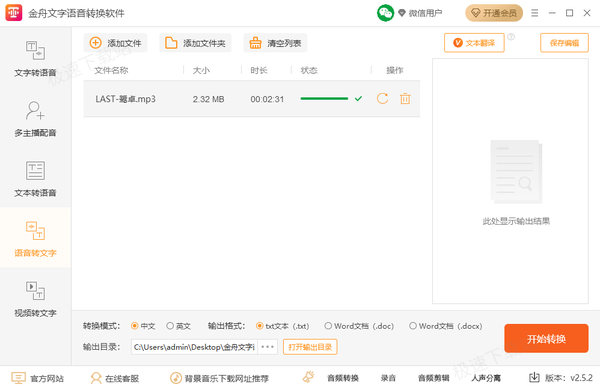The image size is (600, 390).
Task: Switch to 视频转文字 module
Action: (35, 299)
